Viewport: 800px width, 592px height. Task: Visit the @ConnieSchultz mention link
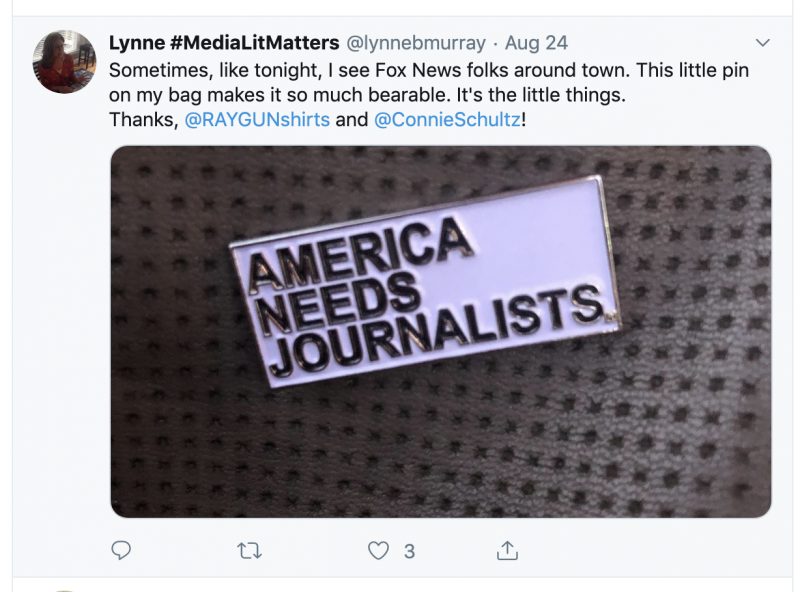446,120
